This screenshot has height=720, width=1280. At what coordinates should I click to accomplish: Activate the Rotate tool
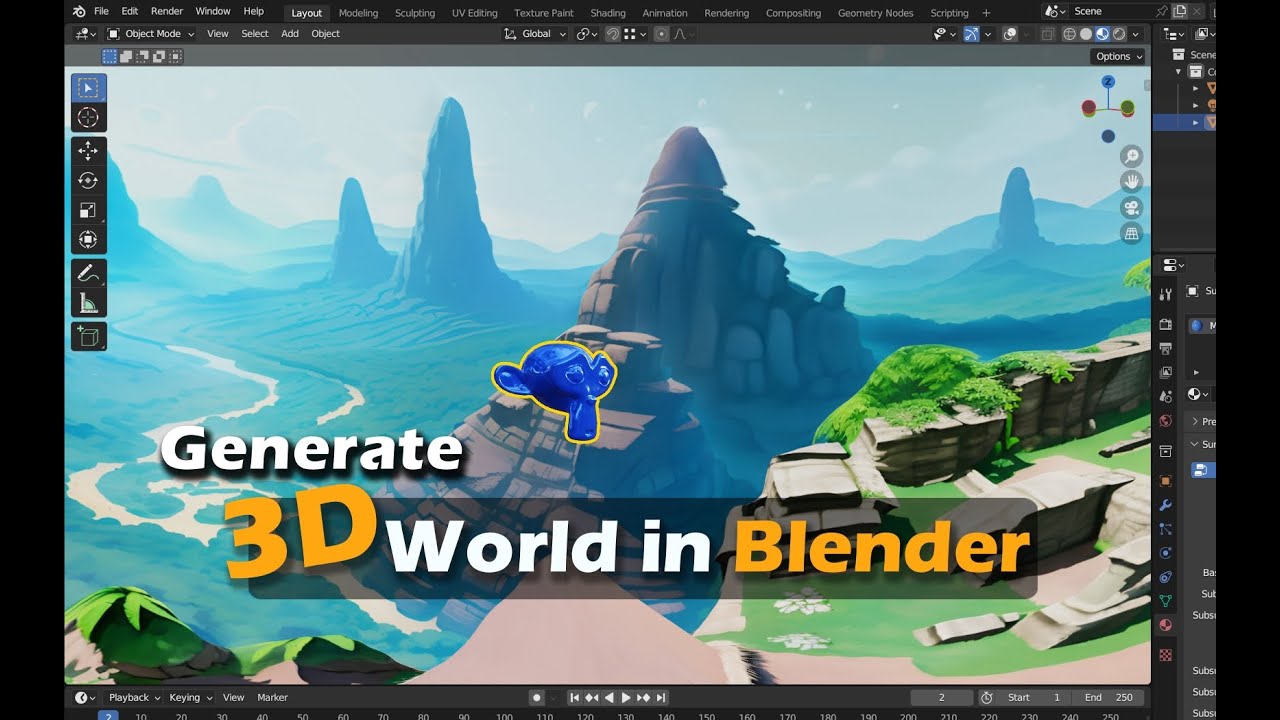pos(88,180)
